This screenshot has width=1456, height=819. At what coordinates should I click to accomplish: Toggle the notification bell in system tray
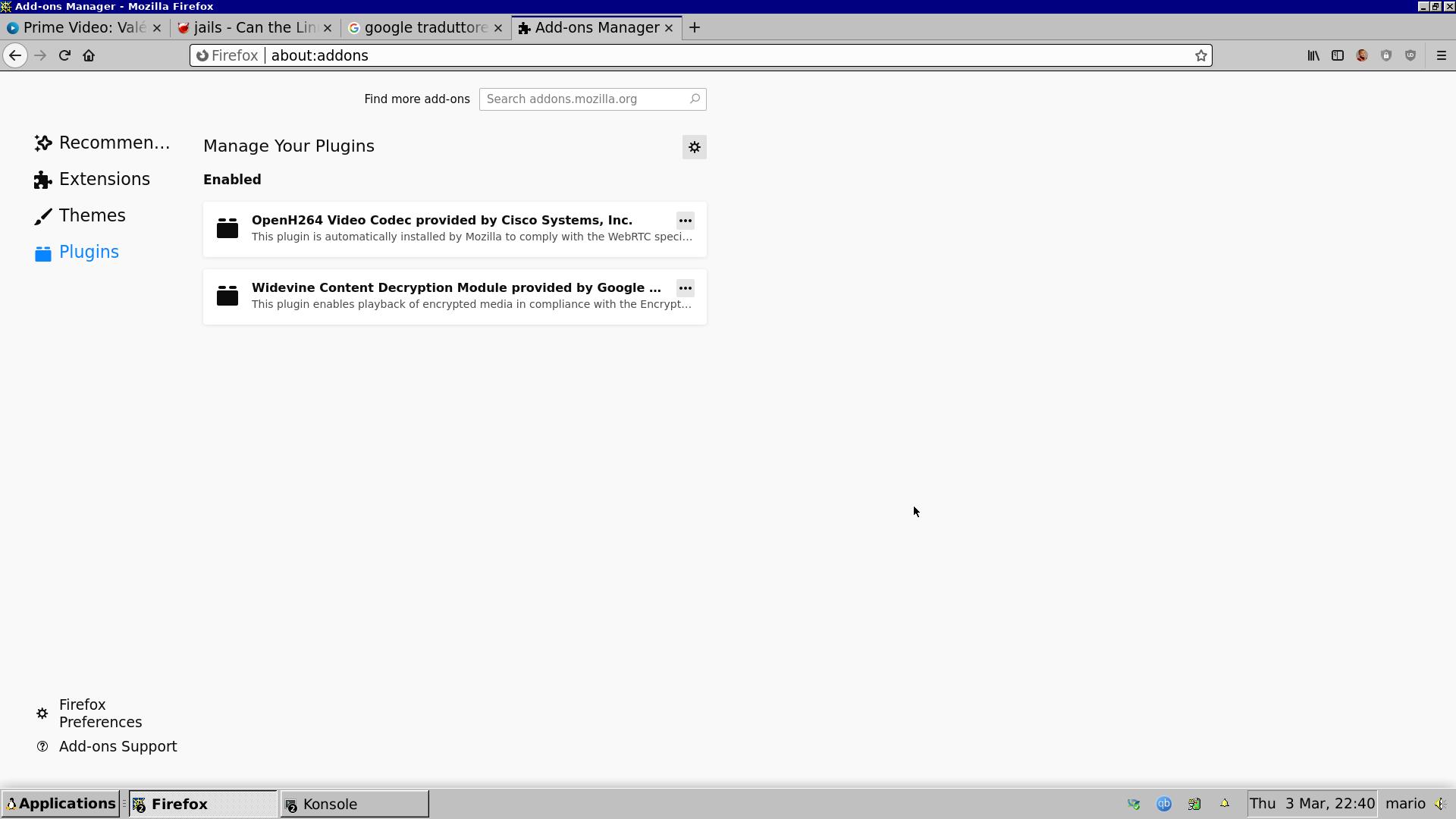[x=1225, y=803]
